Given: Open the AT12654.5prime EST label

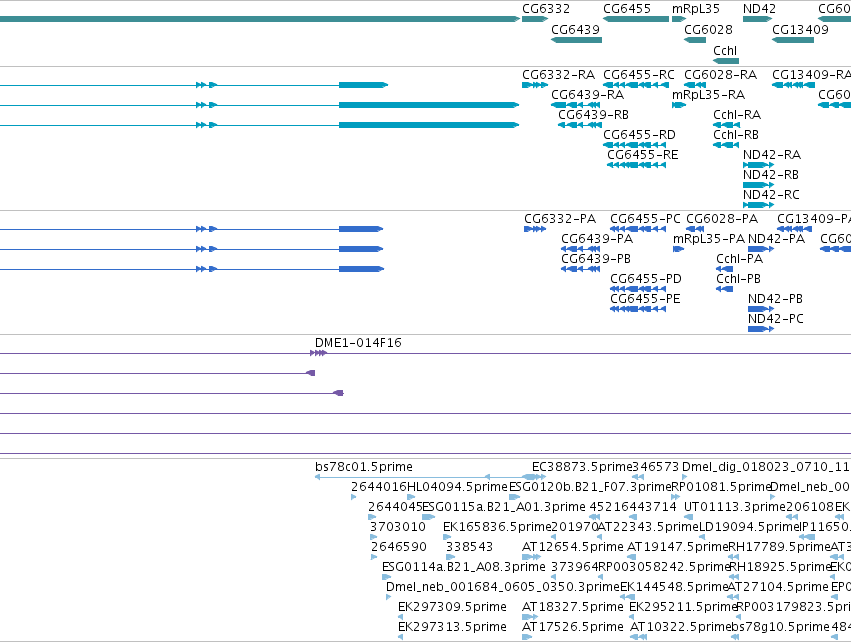Looking at the screenshot, I should point(573,547).
